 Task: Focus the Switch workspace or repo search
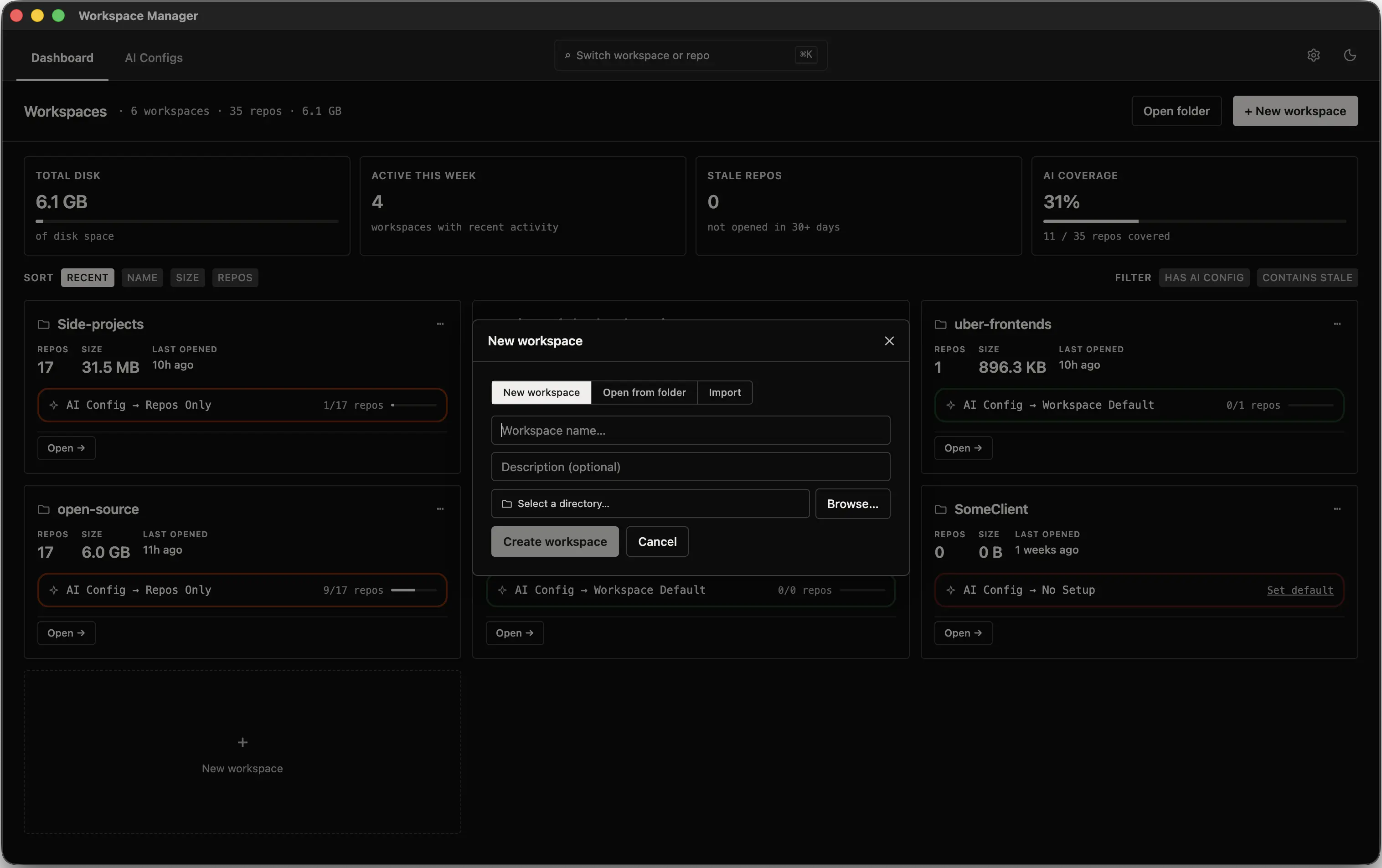(x=691, y=55)
